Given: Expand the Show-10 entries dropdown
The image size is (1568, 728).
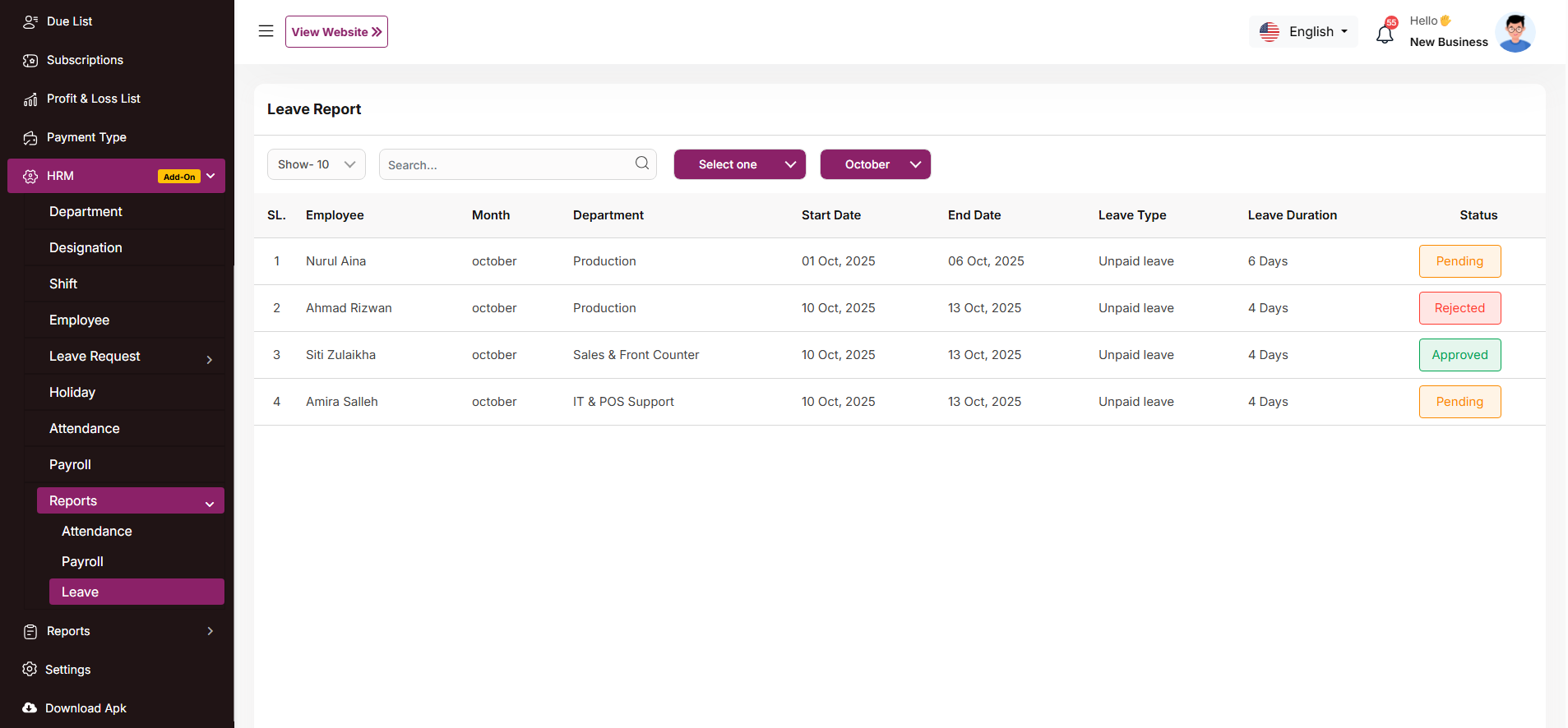Looking at the screenshot, I should [x=316, y=164].
